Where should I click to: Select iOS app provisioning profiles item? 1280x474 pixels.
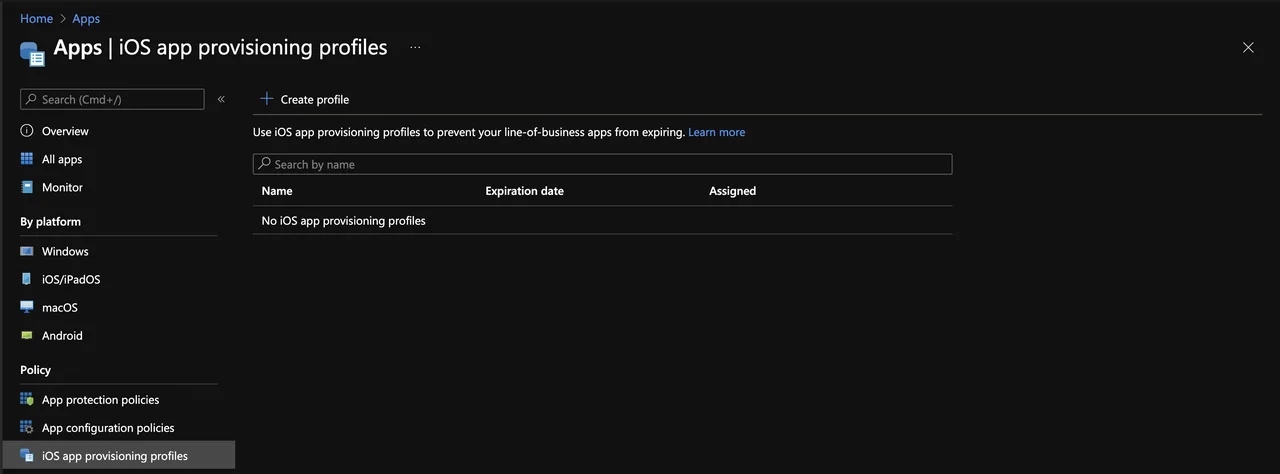click(118, 455)
